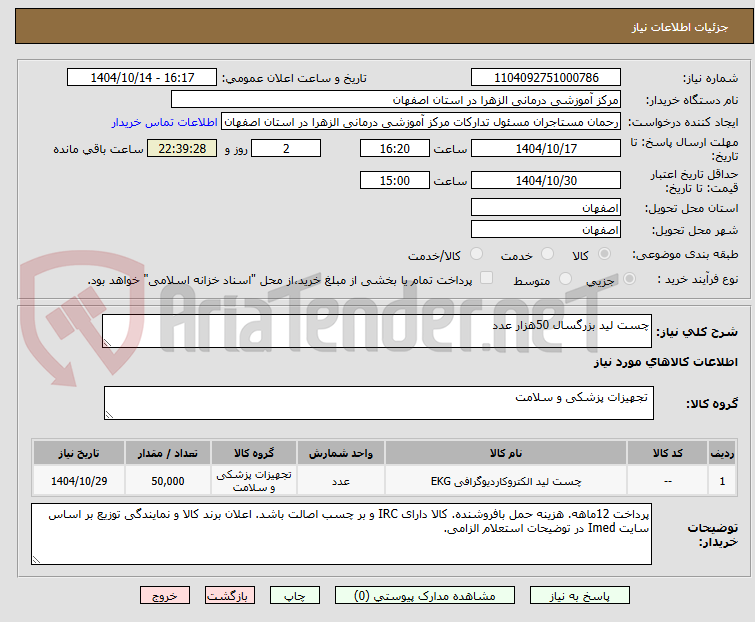Click the unit cell عدد
Screen dimensions: 755x622
[341, 480]
